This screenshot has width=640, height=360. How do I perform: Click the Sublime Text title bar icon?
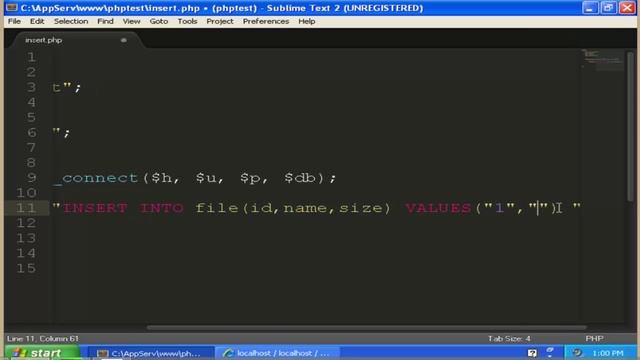tap(11, 8)
